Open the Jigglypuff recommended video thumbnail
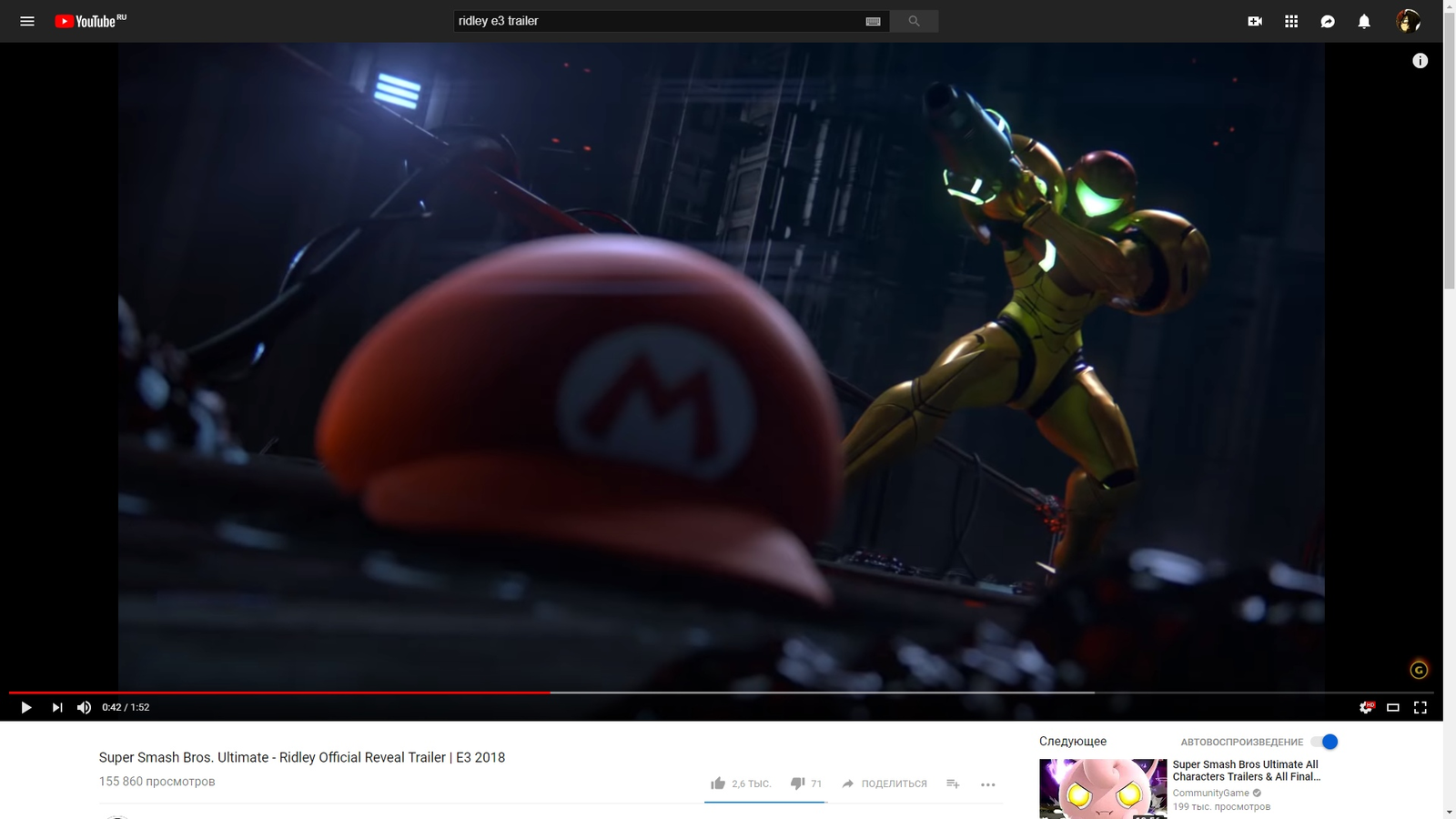The height and width of the screenshot is (819, 1456). [1102, 788]
